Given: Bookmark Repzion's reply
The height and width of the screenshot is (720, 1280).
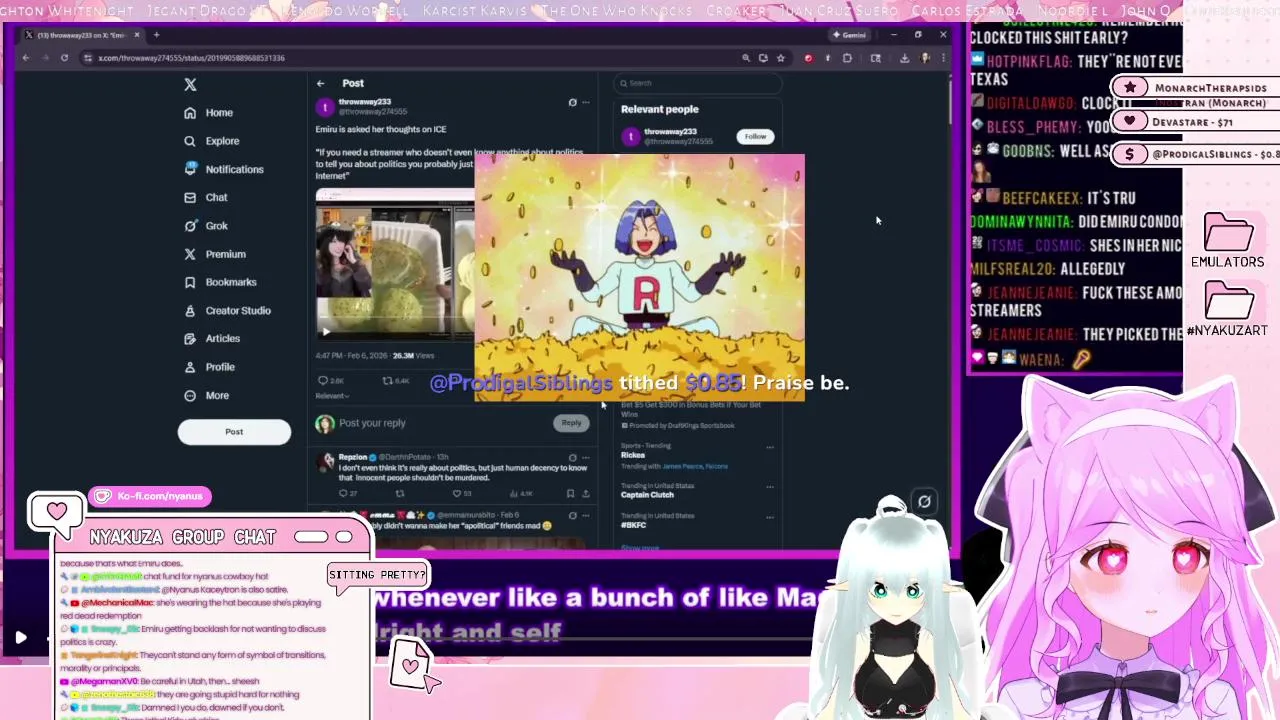Looking at the screenshot, I should tap(571, 493).
